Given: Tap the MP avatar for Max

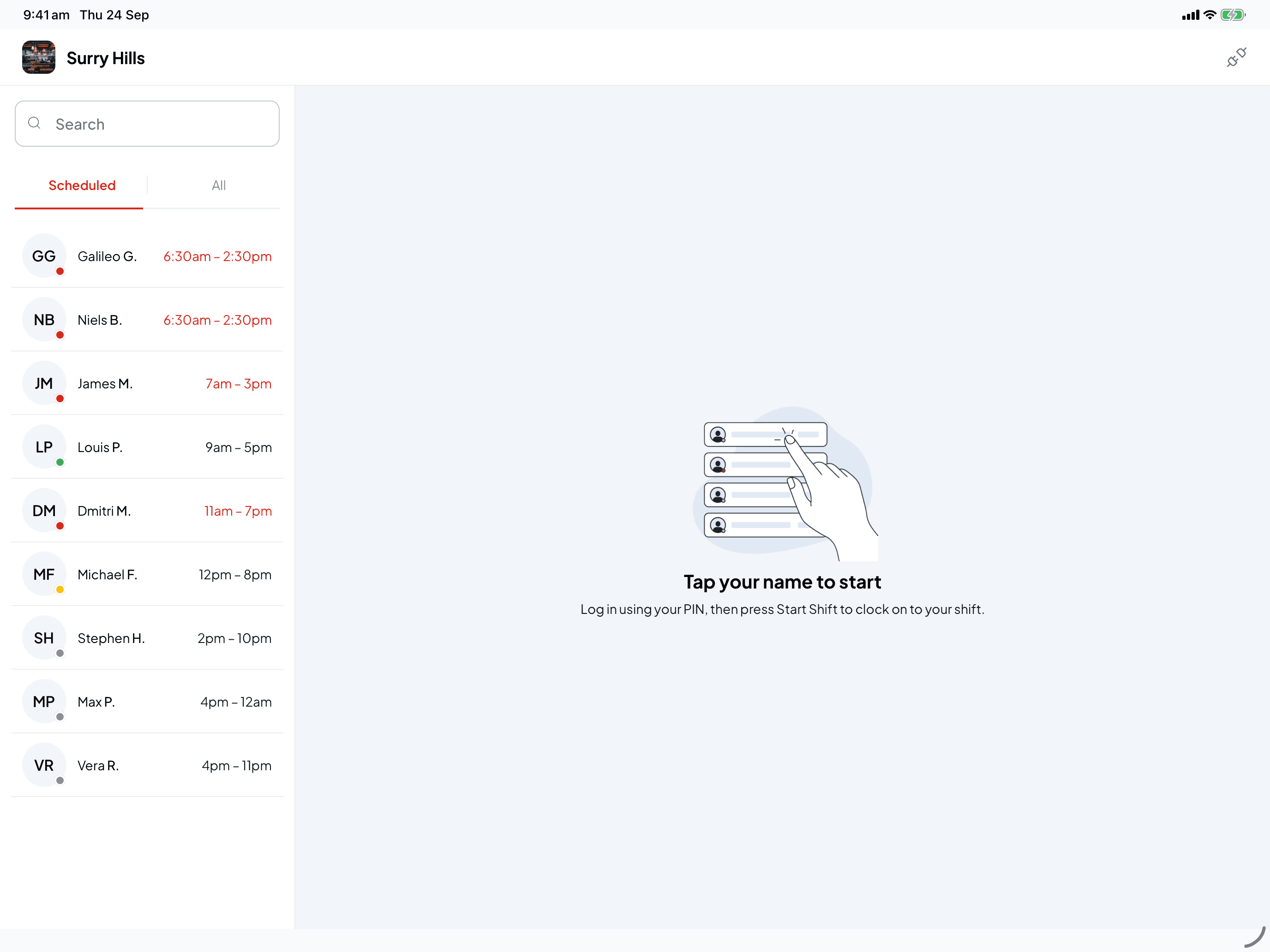Looking at the screenshot, I should [44, 702].
